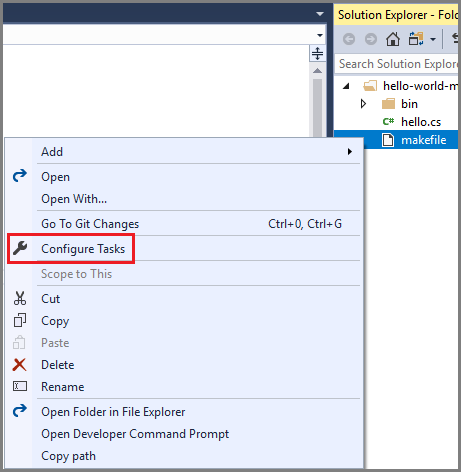Image resolution: width=461 pixels, height=472 pixels.
Task: Open the navigation bar dropdown arrow
Action: tap(320, 35)
